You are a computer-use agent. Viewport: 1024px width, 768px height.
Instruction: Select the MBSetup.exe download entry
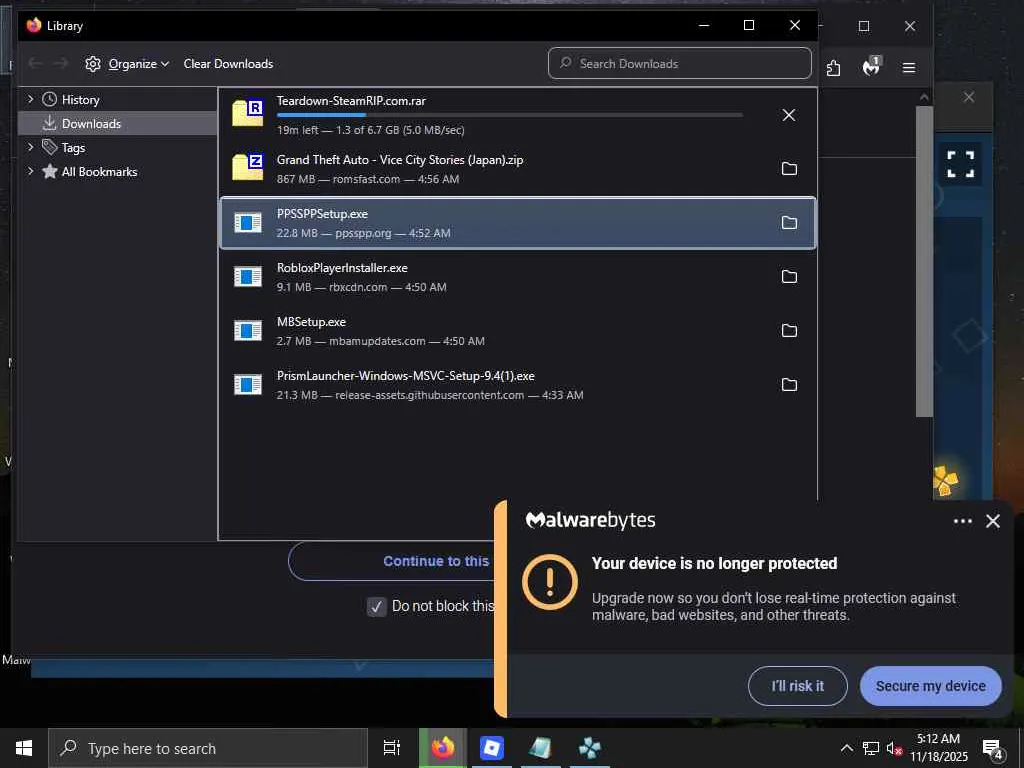(x=518, y=330)
